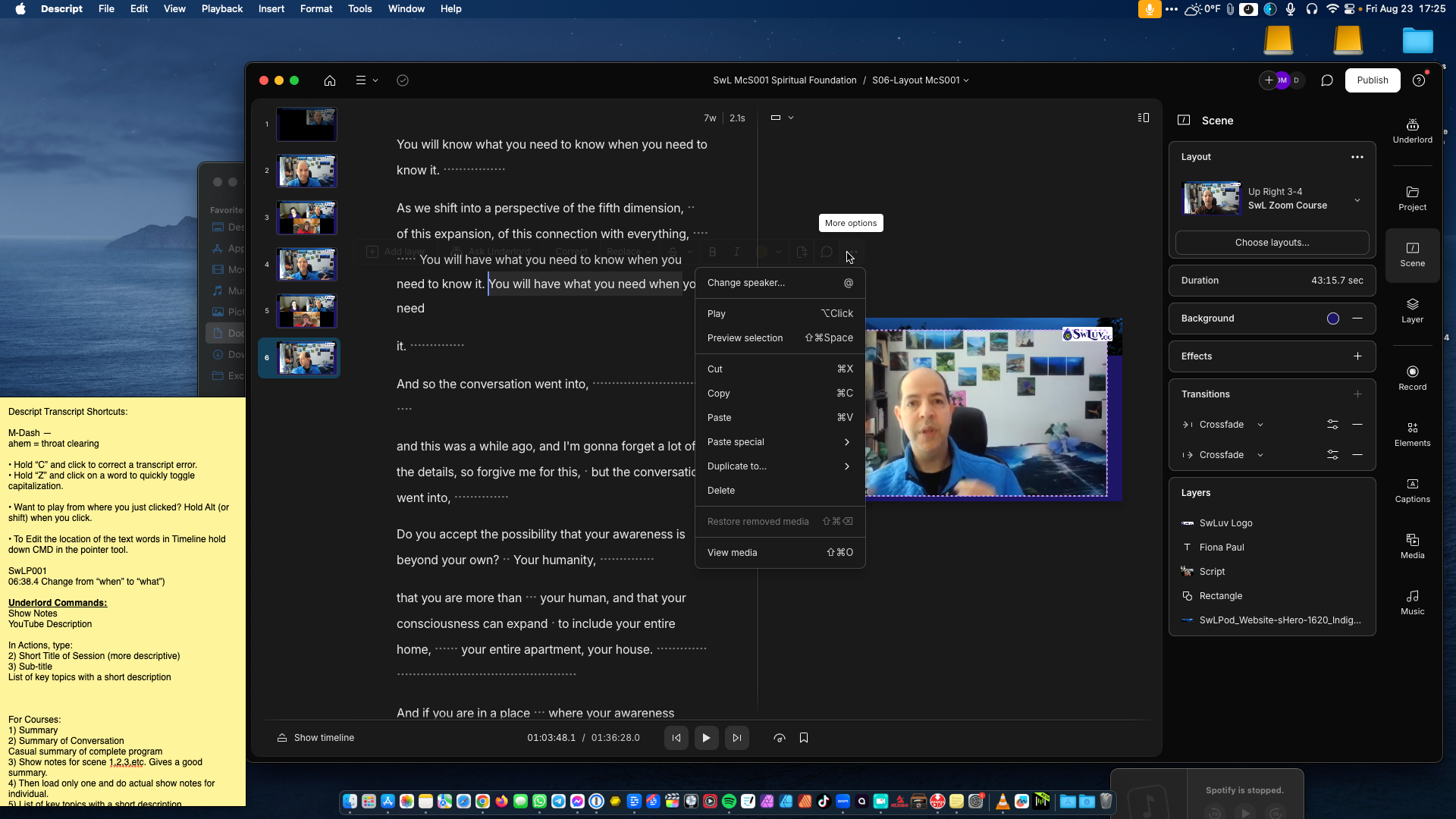The width and height of the screenshot is (1456, 819).
Task: Open SwL McS001 Spiritual Foundation project link
Action: click(x=784, y=80)
